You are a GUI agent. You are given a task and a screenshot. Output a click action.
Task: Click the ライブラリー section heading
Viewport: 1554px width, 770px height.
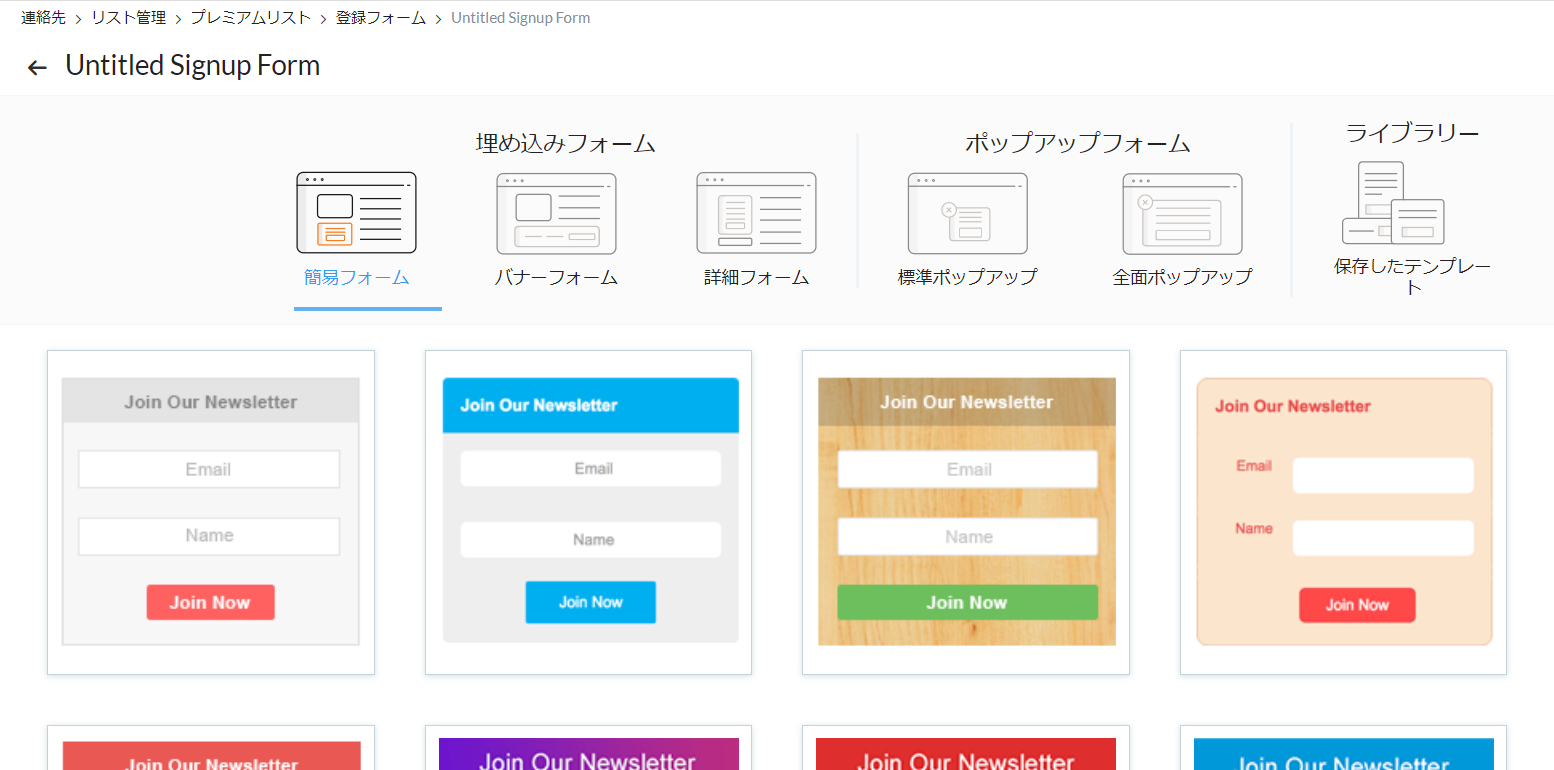[1412, 133]
